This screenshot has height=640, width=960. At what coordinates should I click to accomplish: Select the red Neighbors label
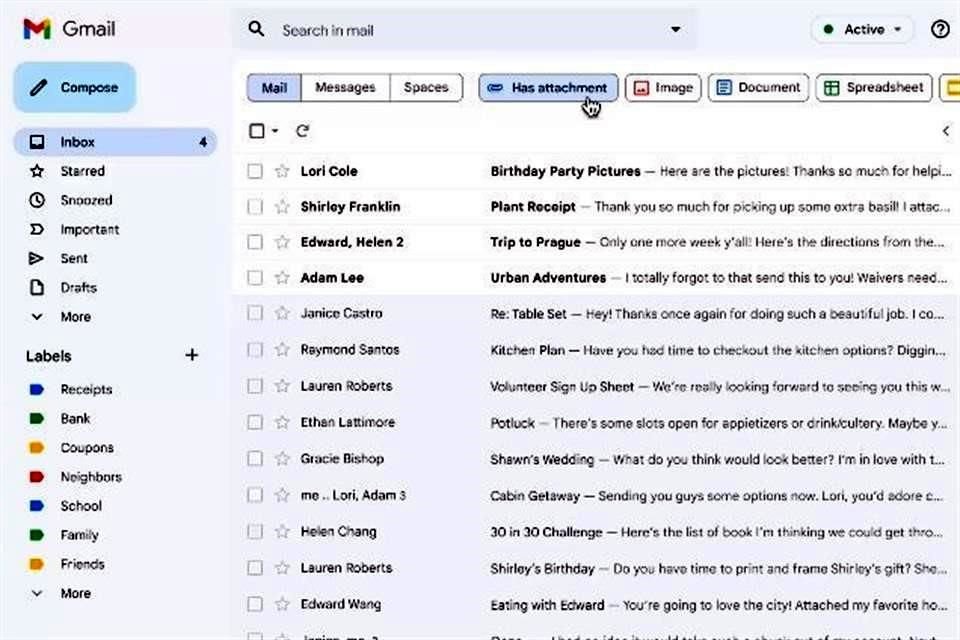pyautogui.click(x=90, y=477)
